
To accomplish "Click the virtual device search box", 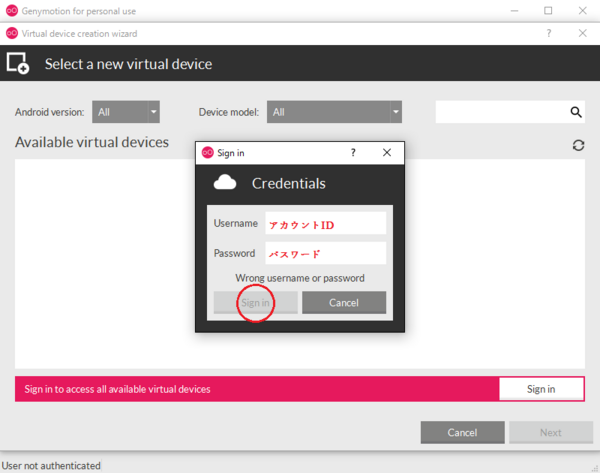I will 502,112.
